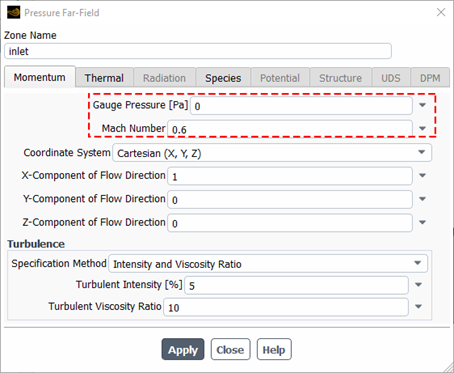Image resolution: width=454 pixels, height=373 pixels.
Task: Close the Pressure Far-Field dialog with X
Action: pos(441,13)
